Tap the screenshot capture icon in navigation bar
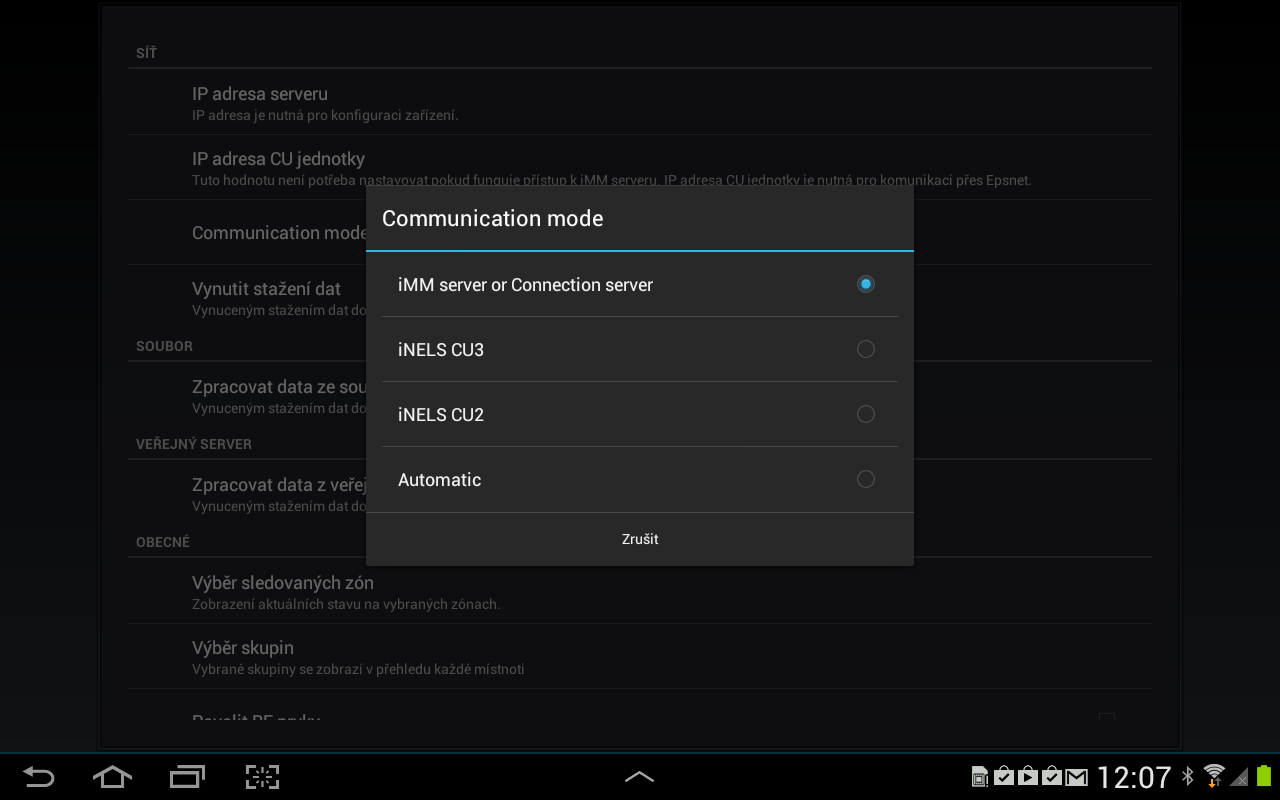1280x800 pixels. click(x=262, y=777)
